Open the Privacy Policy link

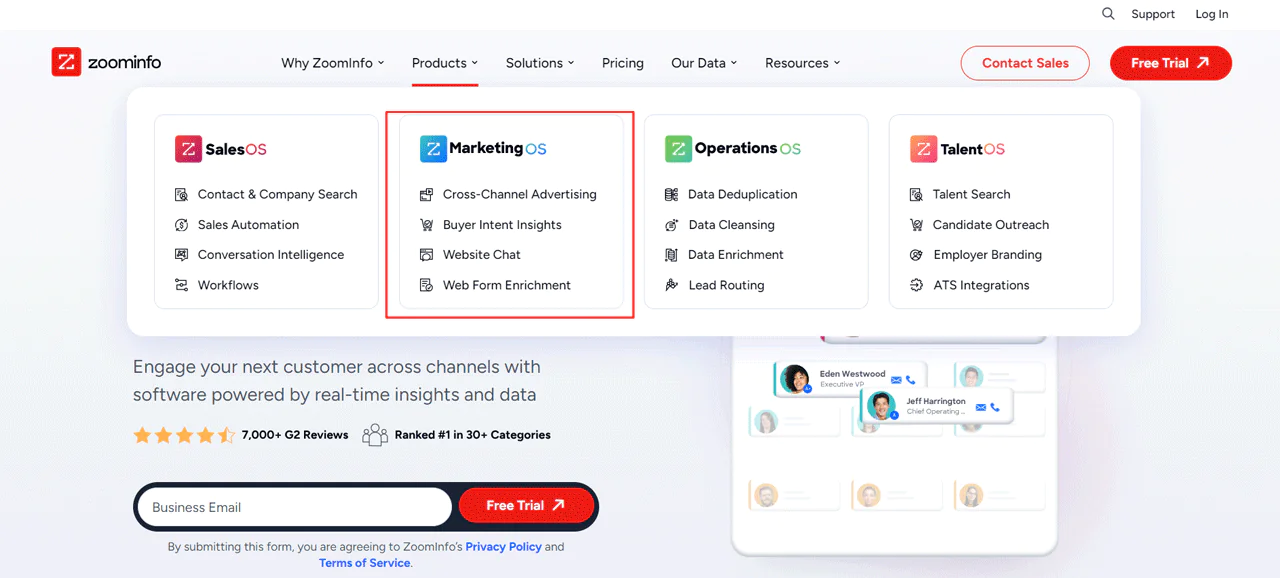click(503, 546)
